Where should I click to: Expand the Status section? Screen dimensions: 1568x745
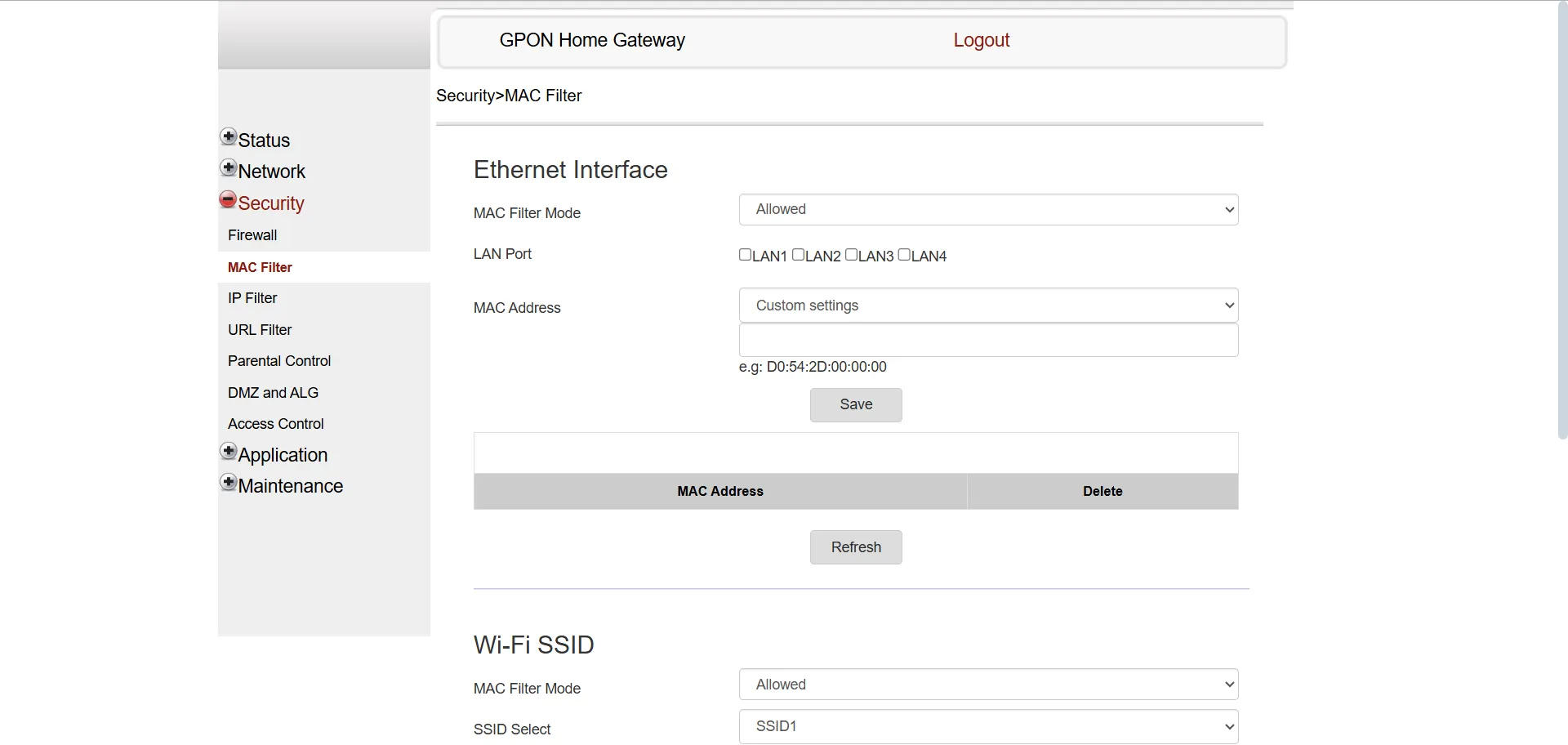(x=228, y=136)
